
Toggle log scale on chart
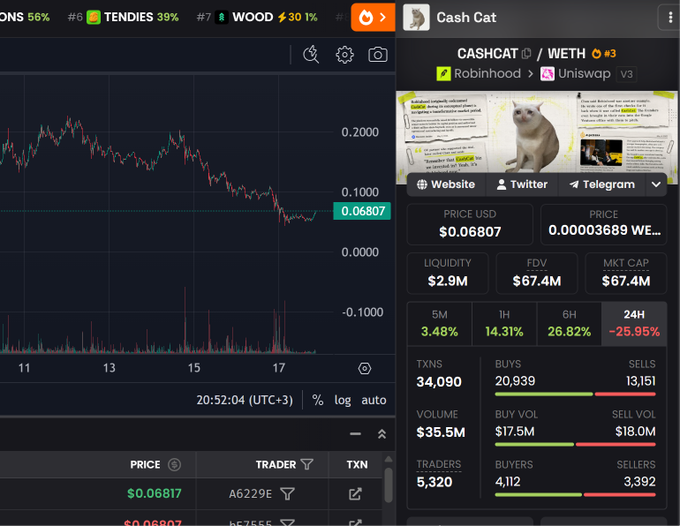tap(343, 400)
